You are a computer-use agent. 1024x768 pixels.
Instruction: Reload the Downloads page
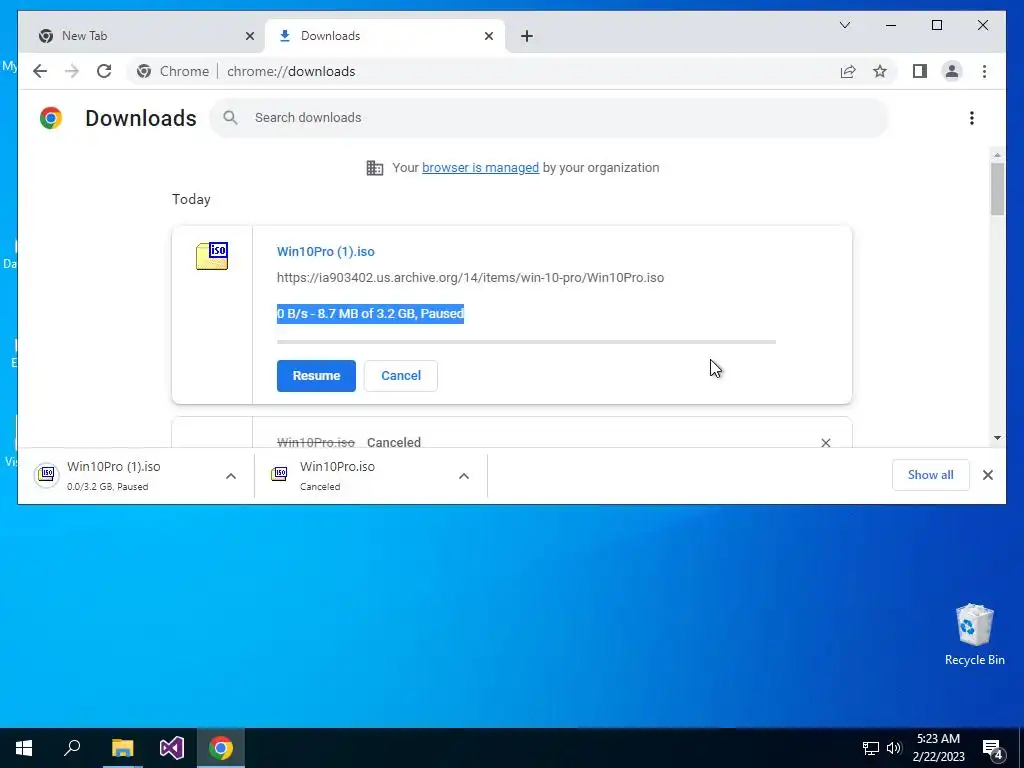click(x=104, y=71)
